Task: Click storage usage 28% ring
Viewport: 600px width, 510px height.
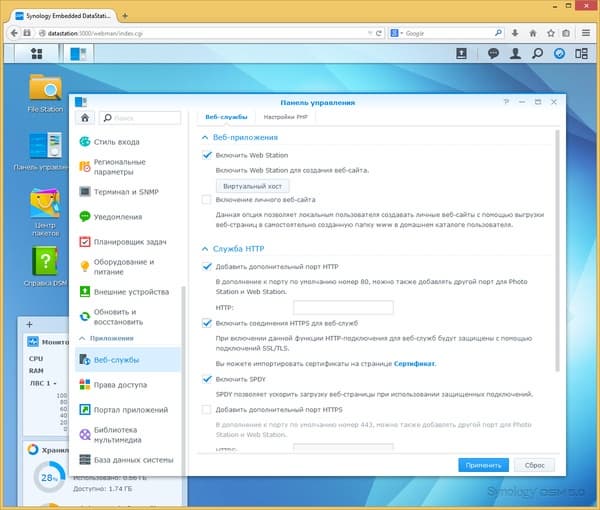Action: (49, 477)
